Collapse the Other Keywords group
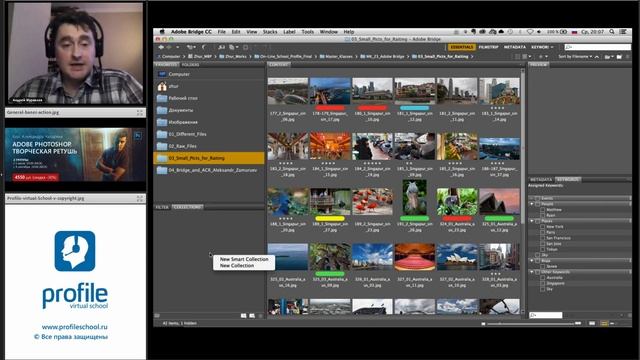The width and height of the screenshot is (640, 360). pyautogui.click(x=532, y=272)
